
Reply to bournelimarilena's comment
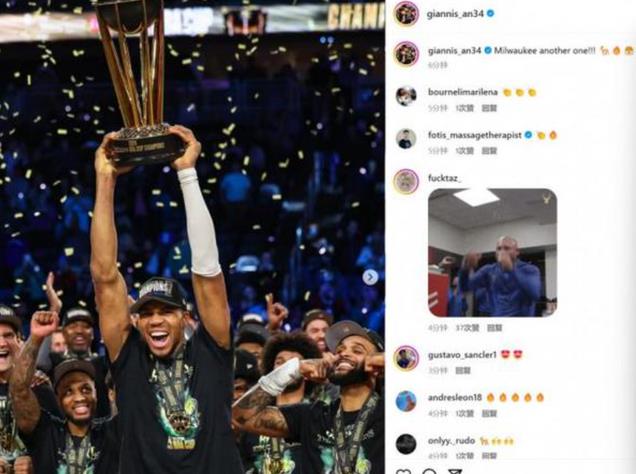click(489, 108)
